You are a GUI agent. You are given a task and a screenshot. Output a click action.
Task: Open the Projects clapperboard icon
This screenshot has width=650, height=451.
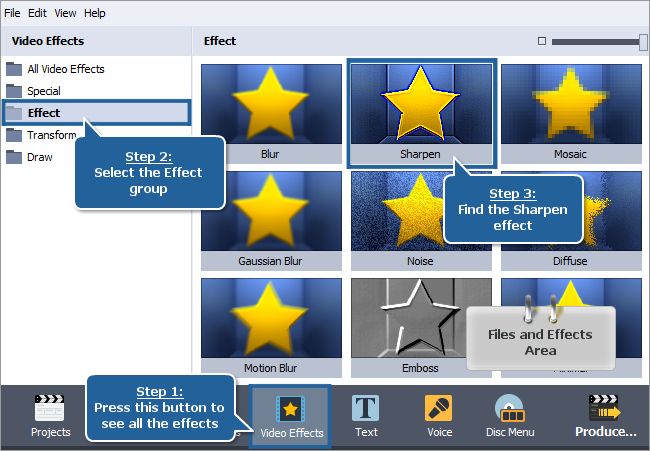pyautogui.click(x=49, y=408)
